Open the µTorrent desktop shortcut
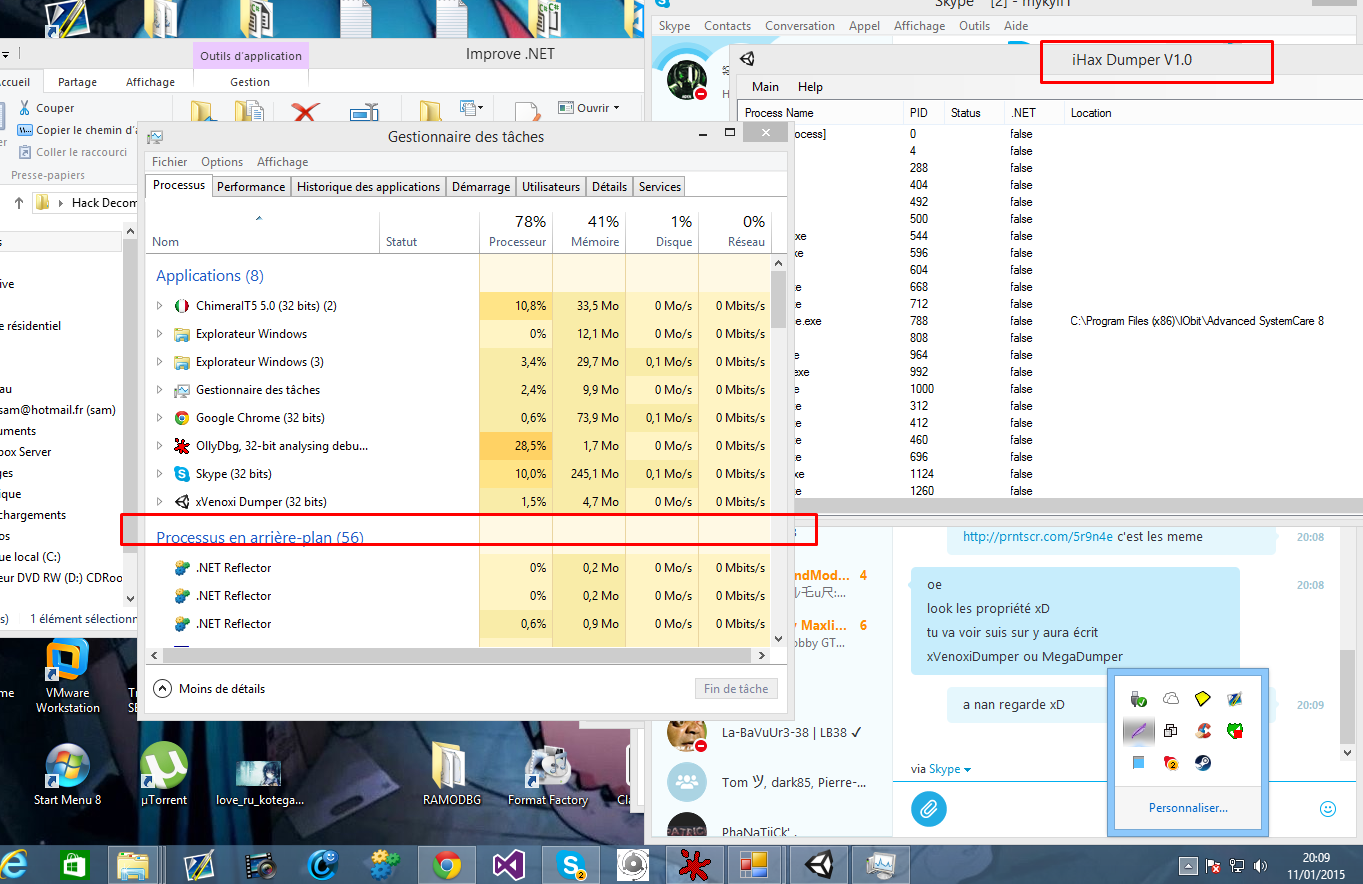The height and width of the screenshot is (884, 1363). tap(164, 774)
